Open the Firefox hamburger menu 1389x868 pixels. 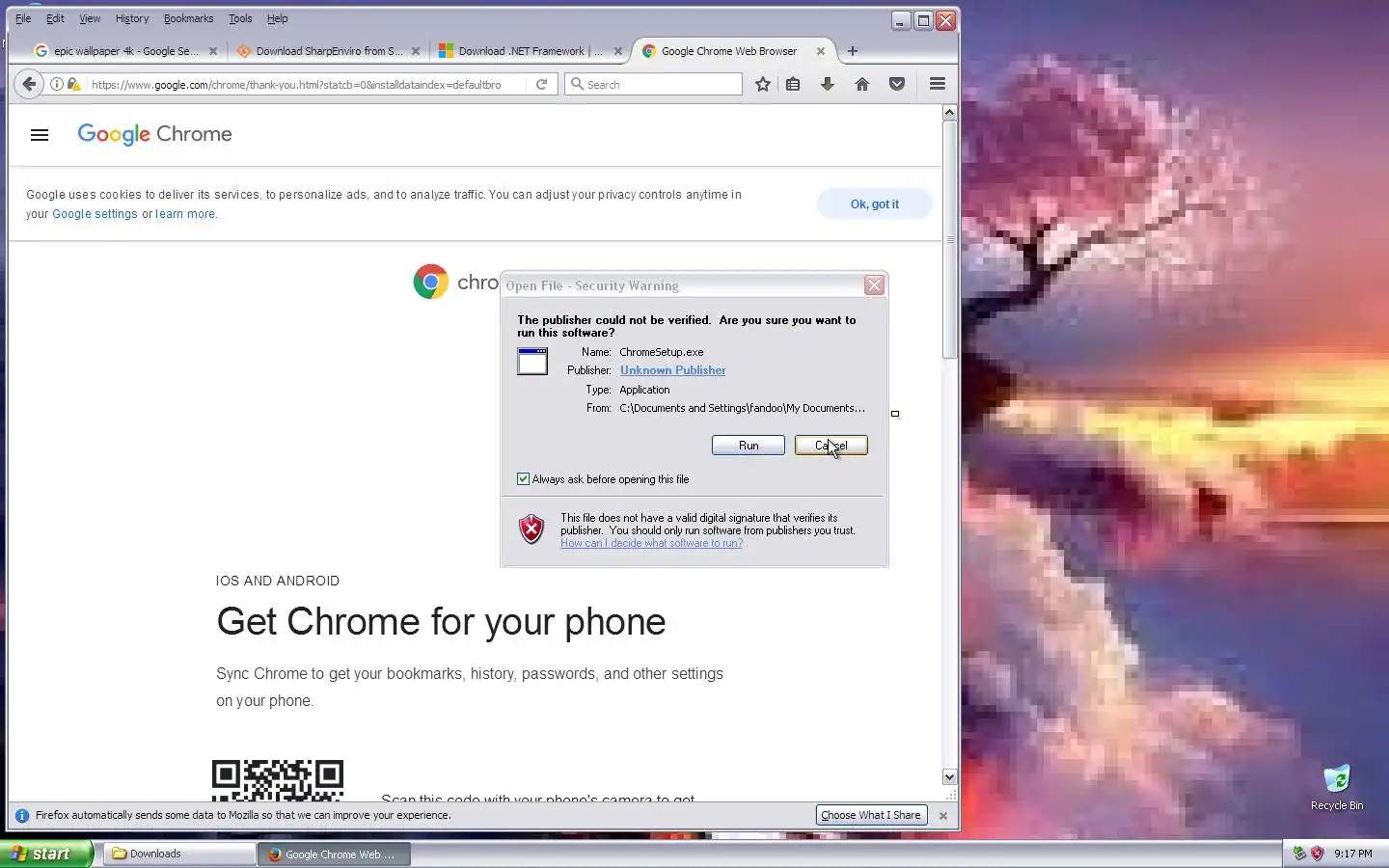pos(938,84)
